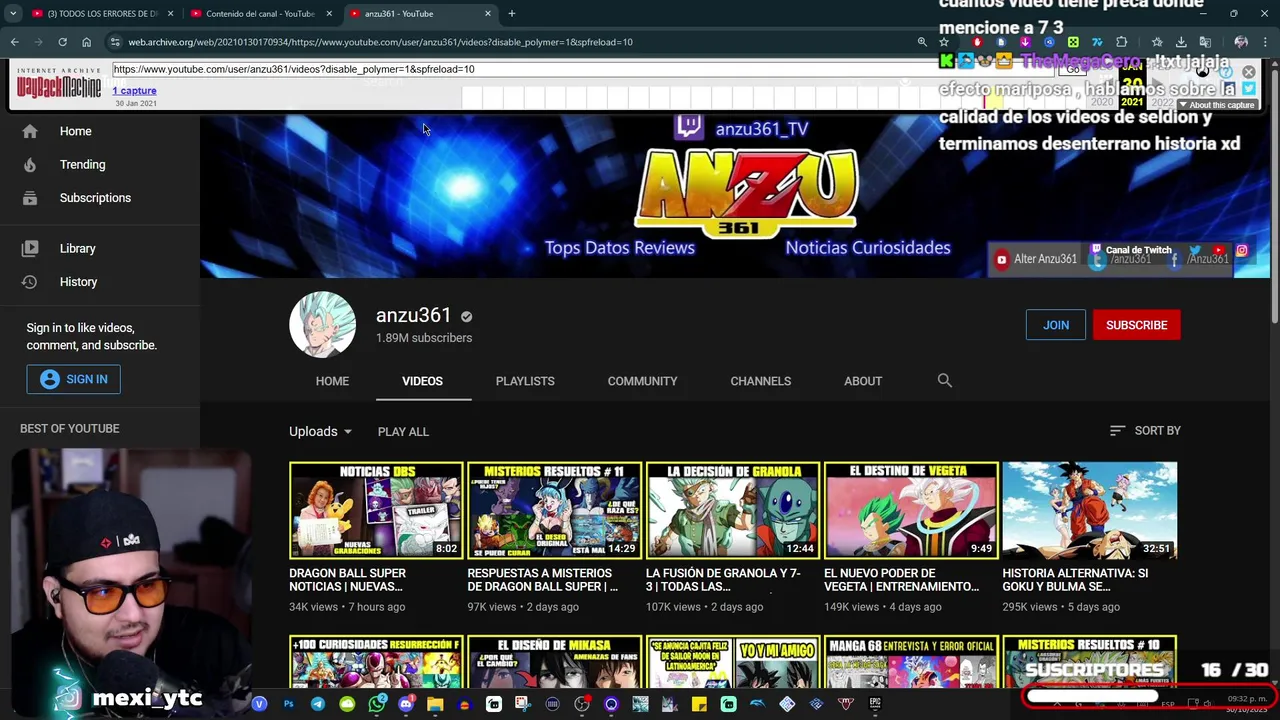Expand the Uploads dropdown
The height and width of the screenshot is (720, 1280).
(321, 431)
